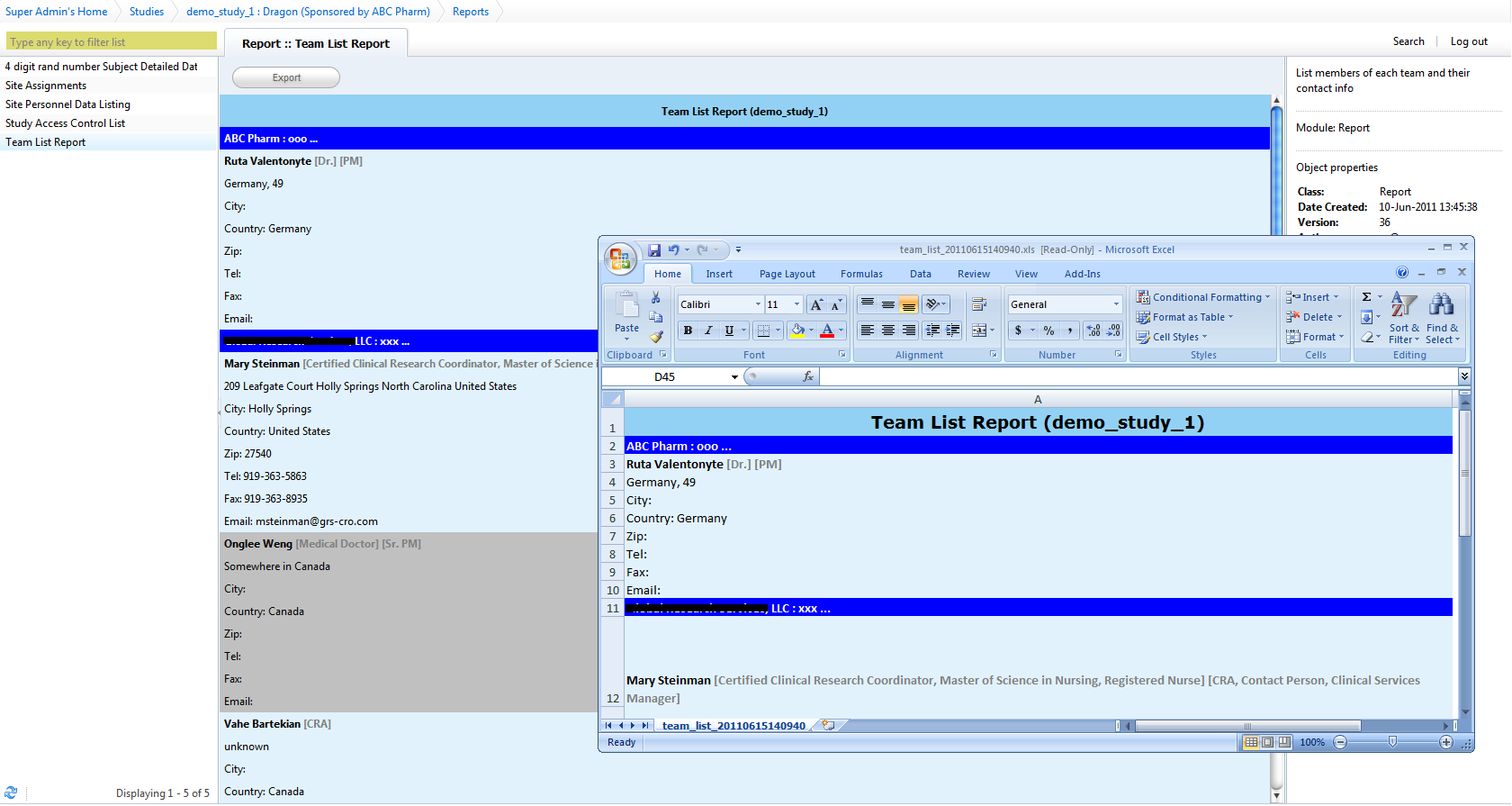Switch to the Formulas ribbon tab
The image size is (1512, 806).
[861, 274]
